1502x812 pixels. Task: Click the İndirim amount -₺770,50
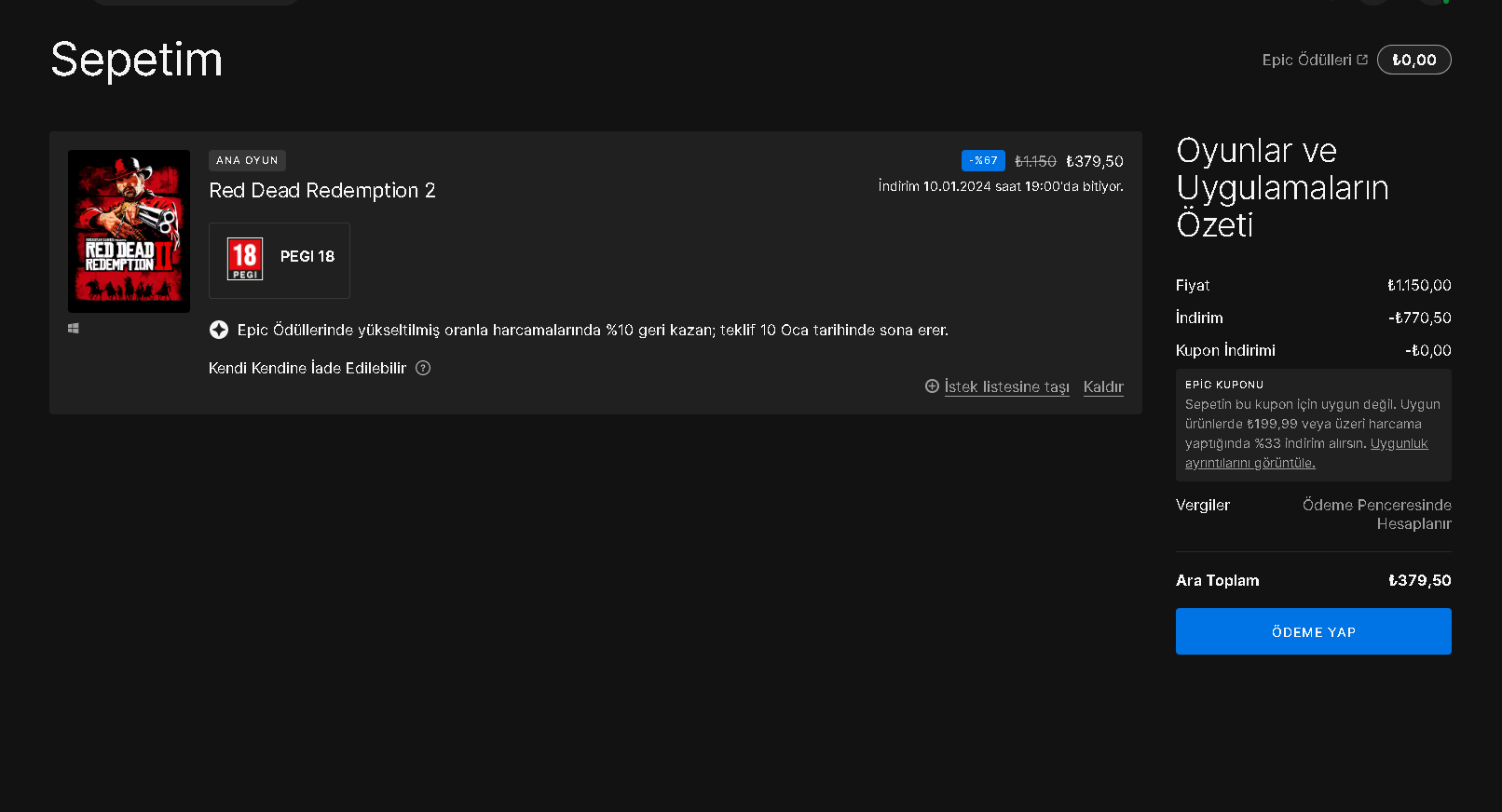pos(1420,318)
